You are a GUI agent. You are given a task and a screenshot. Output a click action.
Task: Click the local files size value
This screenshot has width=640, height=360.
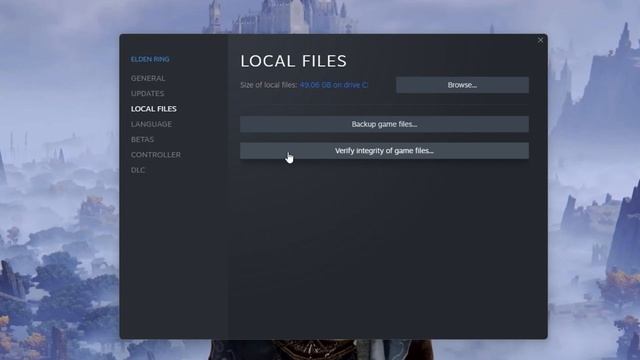tap(333, 85)
